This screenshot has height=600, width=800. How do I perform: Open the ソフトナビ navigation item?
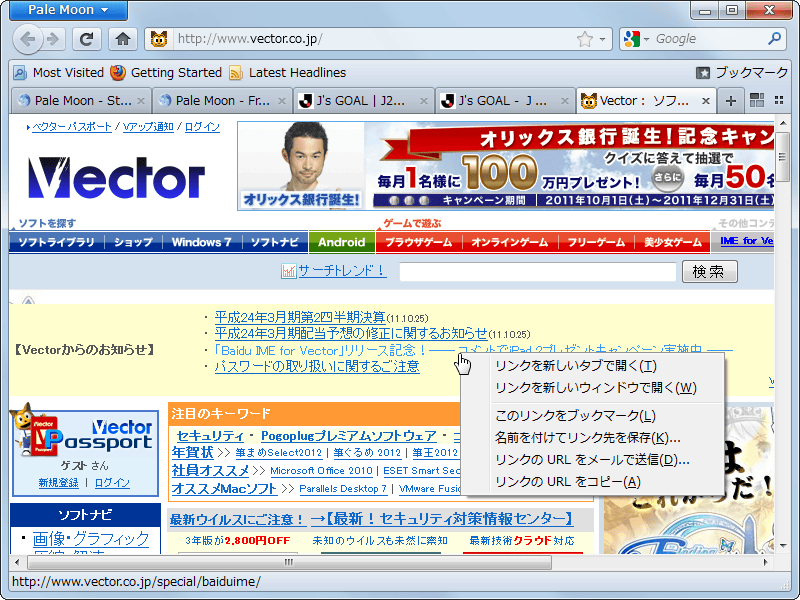[x=274, y=242]
